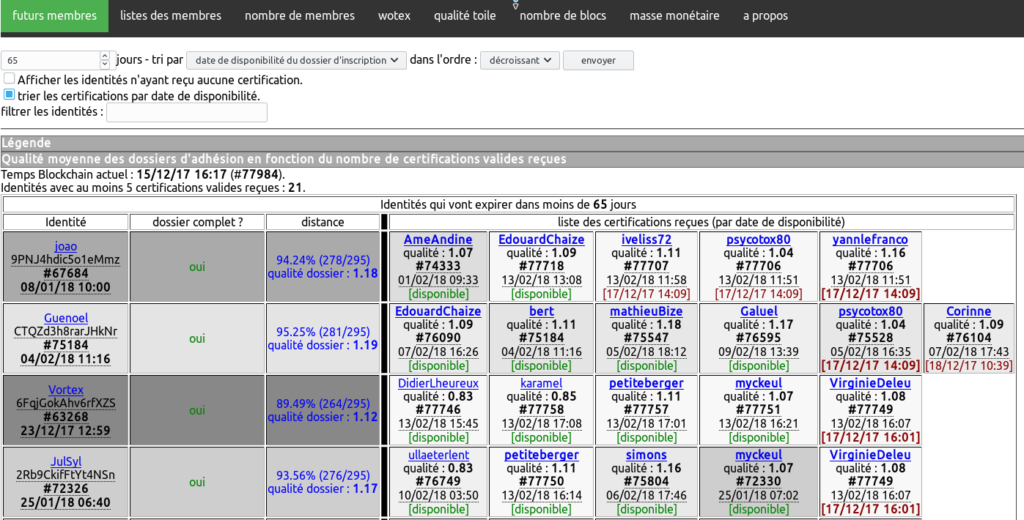The width and height of the screenshot is (1024, 520).
Task: Click the "filtrer les identités" text field
Action: pyautogui.click(x=187, y=112)
